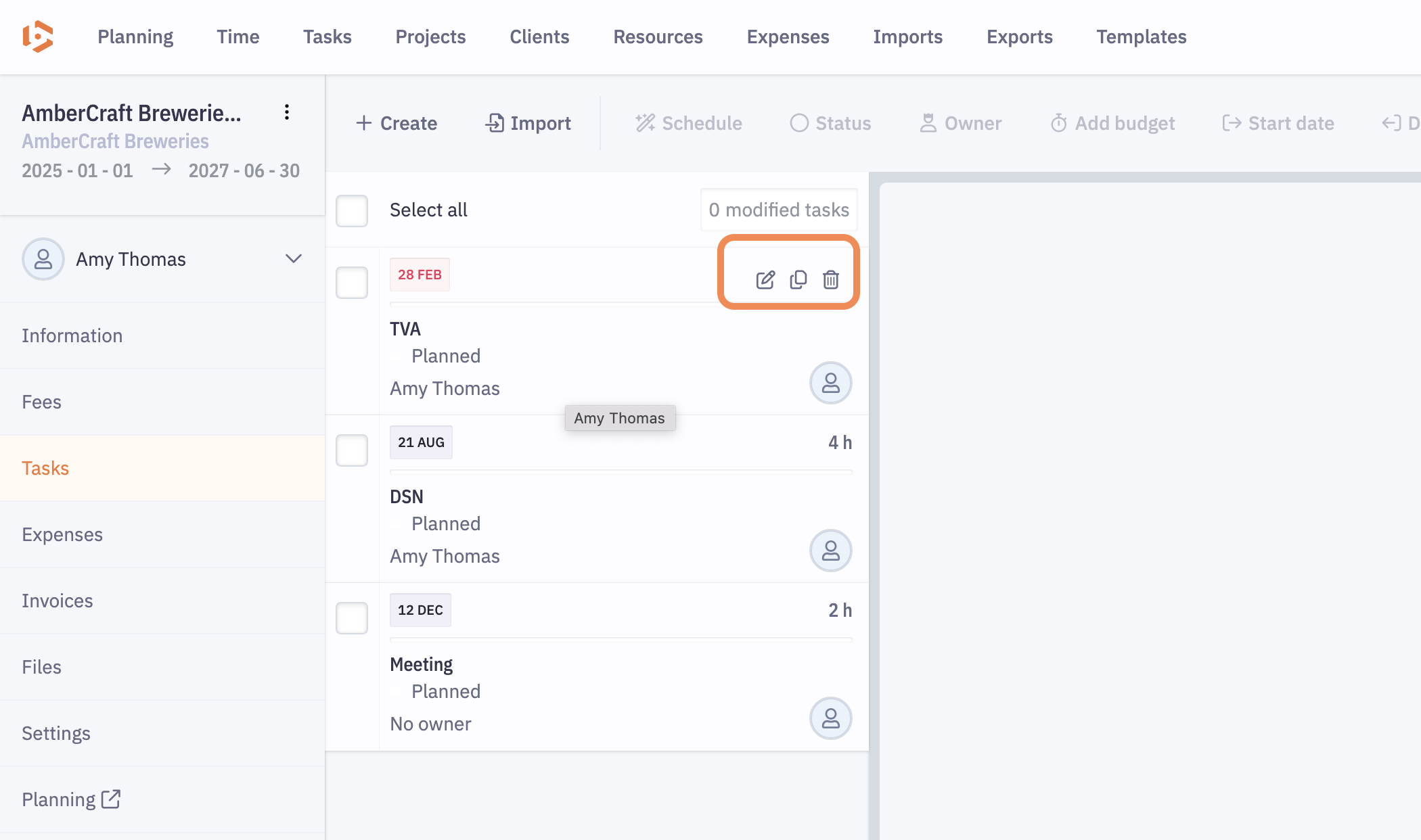The height and width of the screenshot is (840, 1421).
Task: Open the AmberCraft Breweries client link
Action: [115, 141]
